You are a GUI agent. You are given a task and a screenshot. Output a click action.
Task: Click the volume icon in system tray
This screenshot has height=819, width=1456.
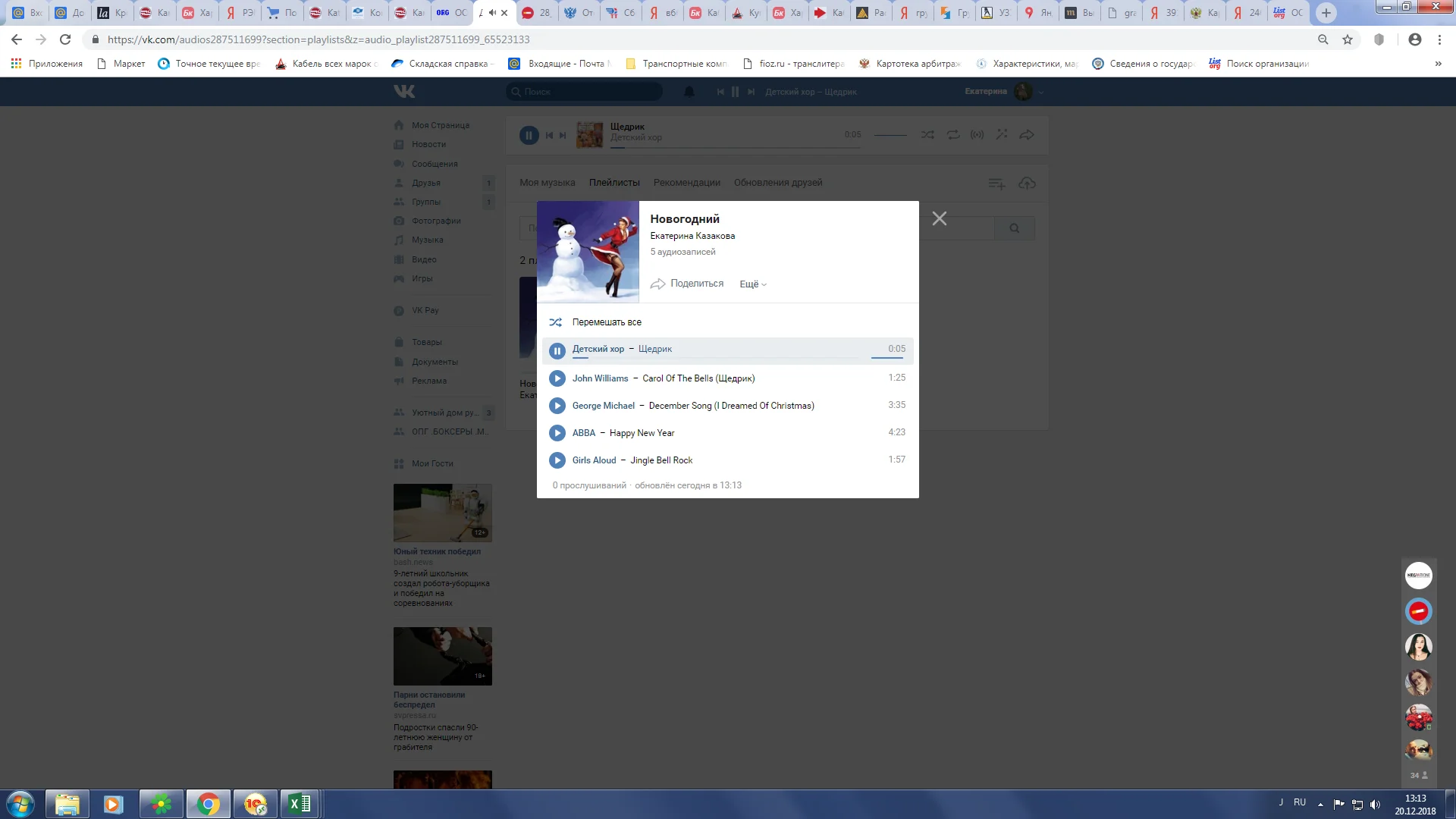point(1375,805)
